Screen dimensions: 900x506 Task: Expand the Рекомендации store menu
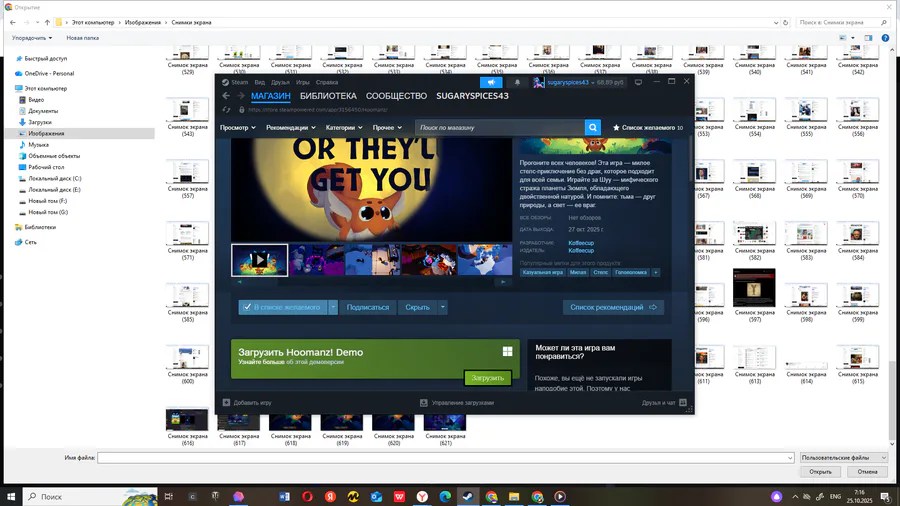tap(290, 127)
